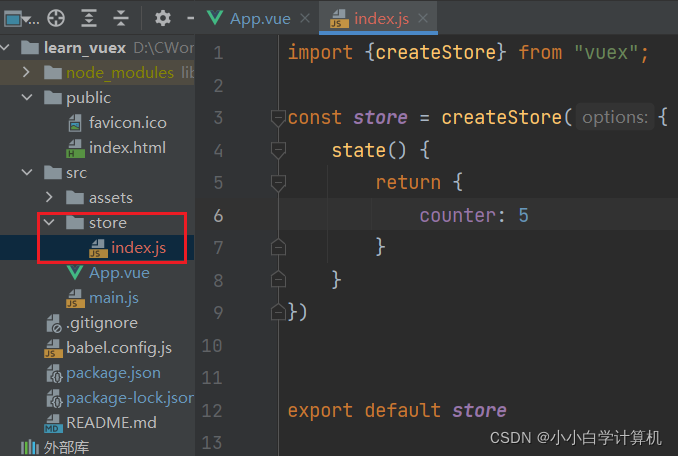Click the external libraries bar icon
Viewport: 678px width, 456px height.
[30, 447]
